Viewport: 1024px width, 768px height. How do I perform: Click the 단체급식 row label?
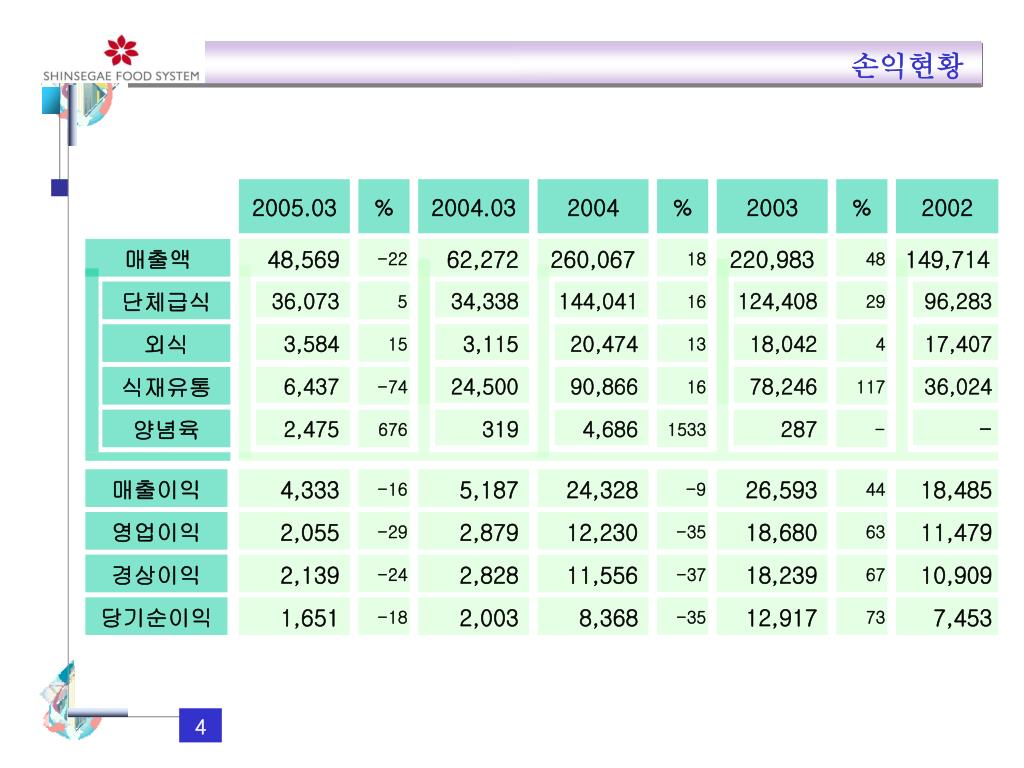pos(166,301)
